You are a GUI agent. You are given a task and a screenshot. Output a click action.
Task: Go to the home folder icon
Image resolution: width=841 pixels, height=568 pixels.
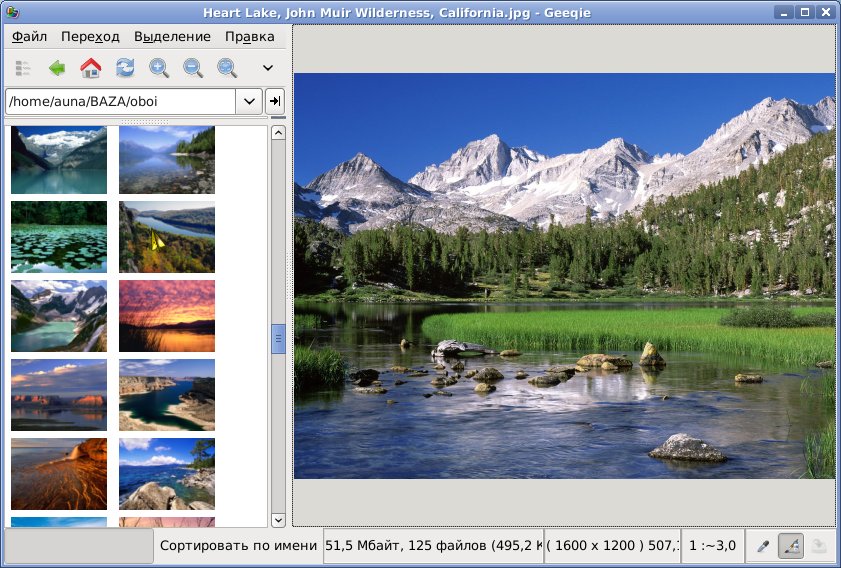[x=91, y=68]
